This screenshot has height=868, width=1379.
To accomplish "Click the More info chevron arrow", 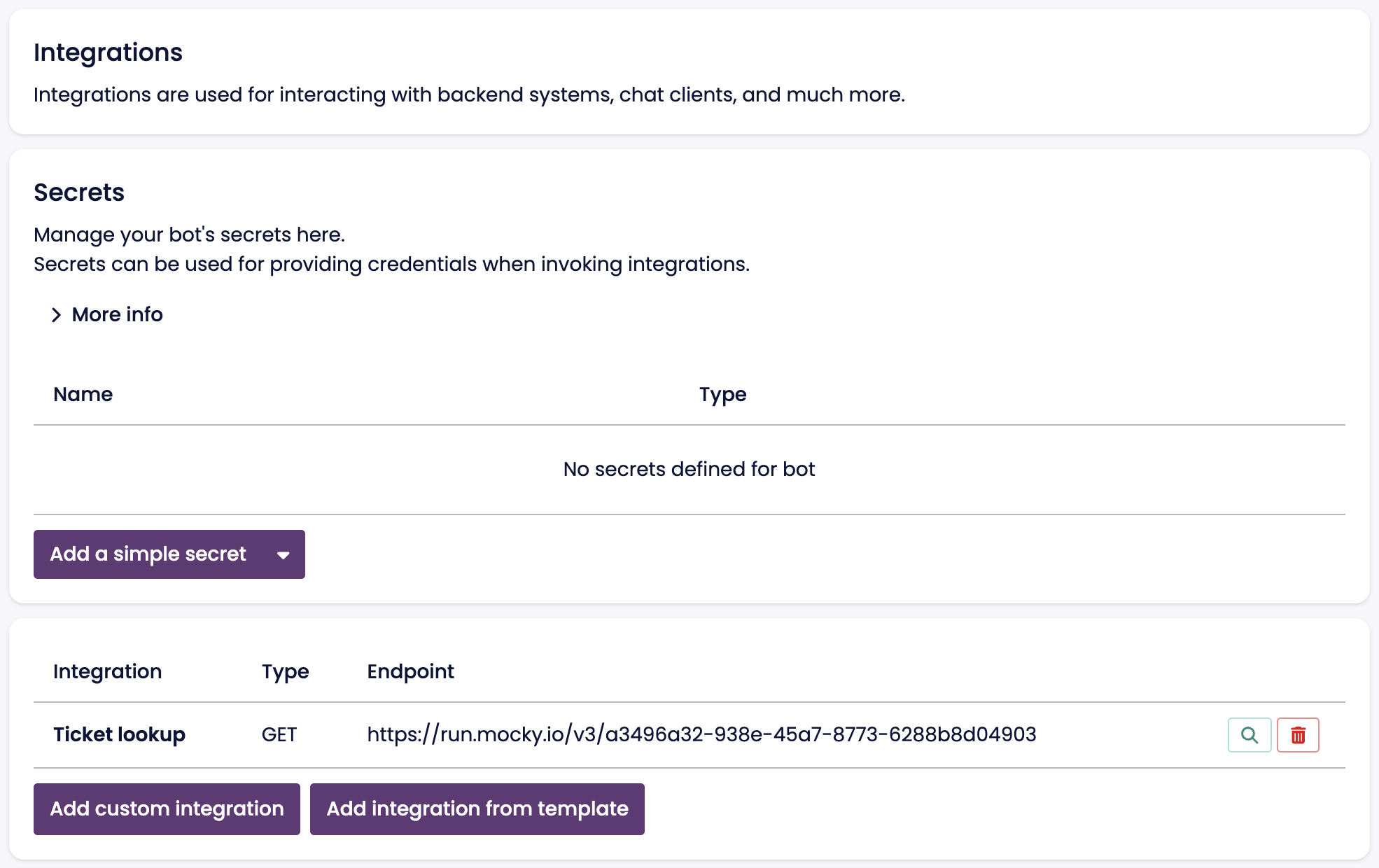I will [57, 316].
